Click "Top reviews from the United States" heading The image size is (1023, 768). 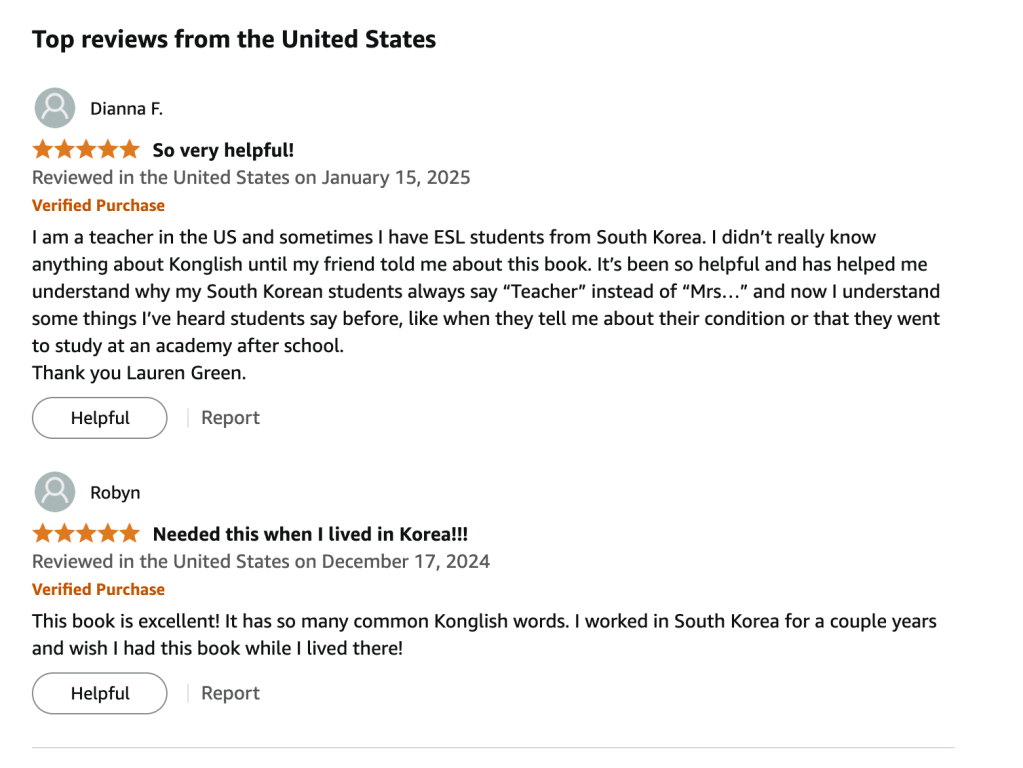coord(234,40)
